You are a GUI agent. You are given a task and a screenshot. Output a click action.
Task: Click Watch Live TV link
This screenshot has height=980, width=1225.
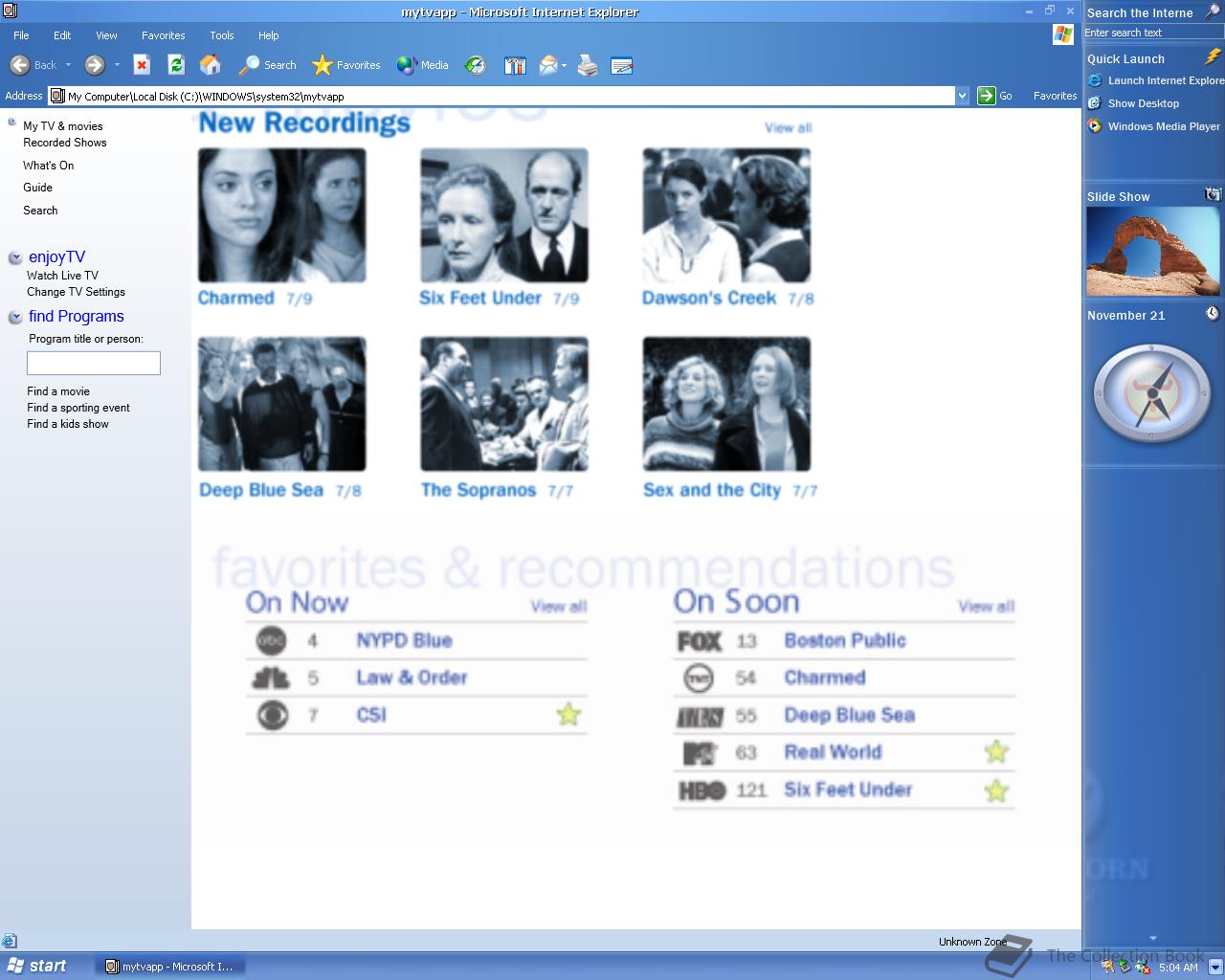tap(62, 276)
